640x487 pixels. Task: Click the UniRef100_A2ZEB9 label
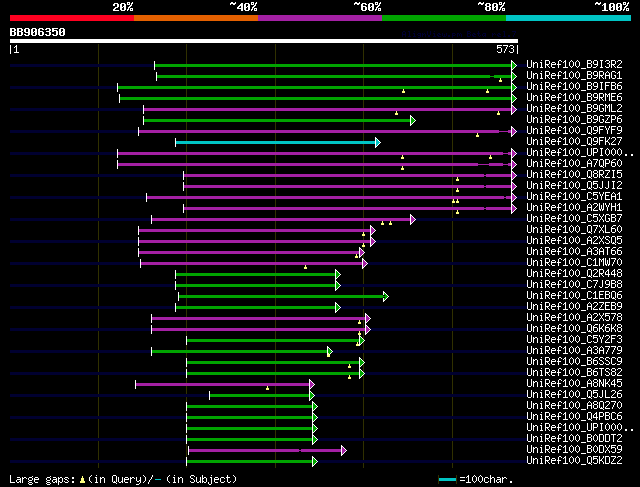[x=574, y=307]
